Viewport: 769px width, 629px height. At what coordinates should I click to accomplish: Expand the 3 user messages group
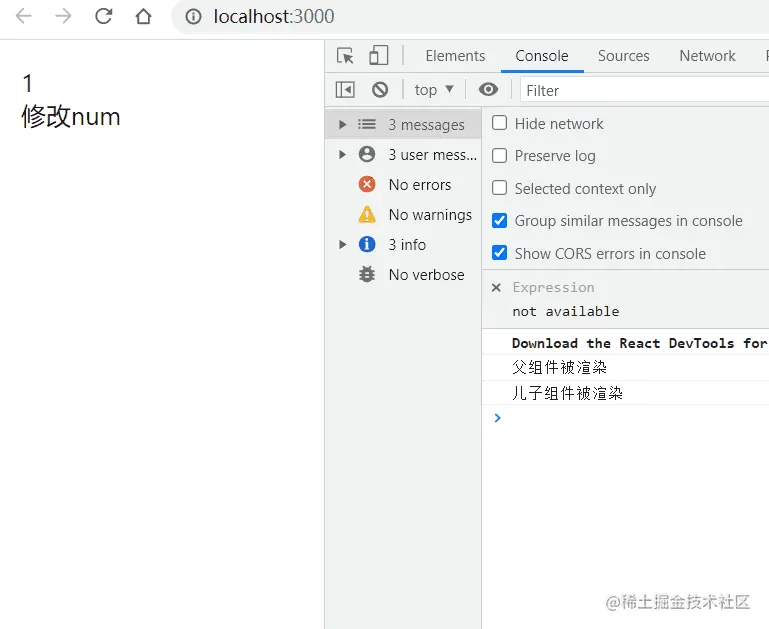(x=342, y=154)
